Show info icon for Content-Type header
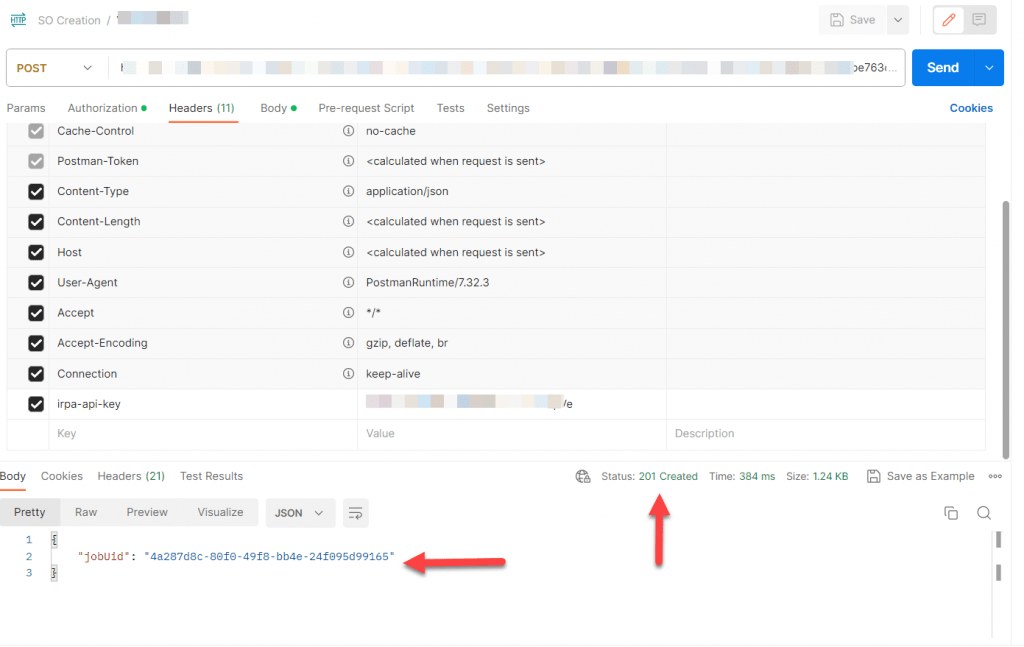 click(x=348, y=191)
